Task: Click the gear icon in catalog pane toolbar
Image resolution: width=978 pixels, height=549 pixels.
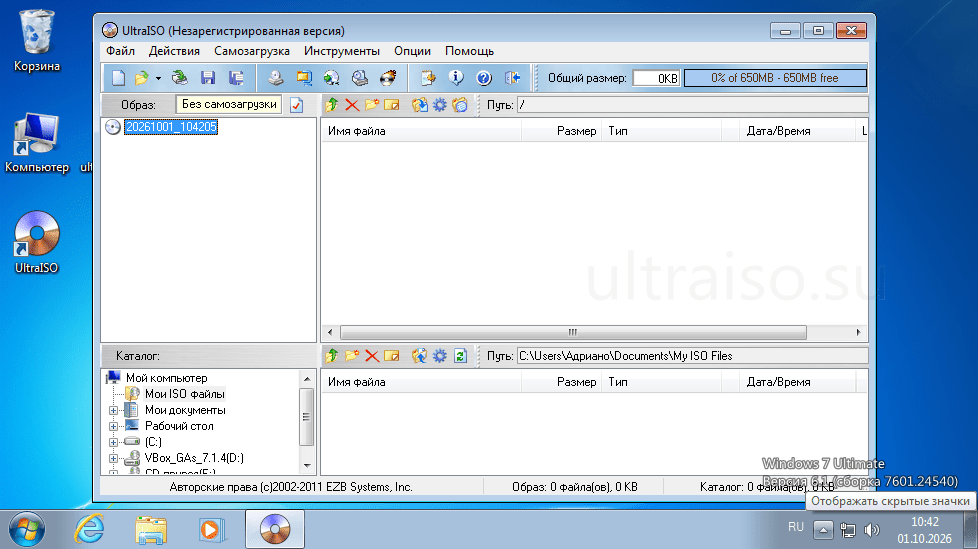Action: click(440, 356)
